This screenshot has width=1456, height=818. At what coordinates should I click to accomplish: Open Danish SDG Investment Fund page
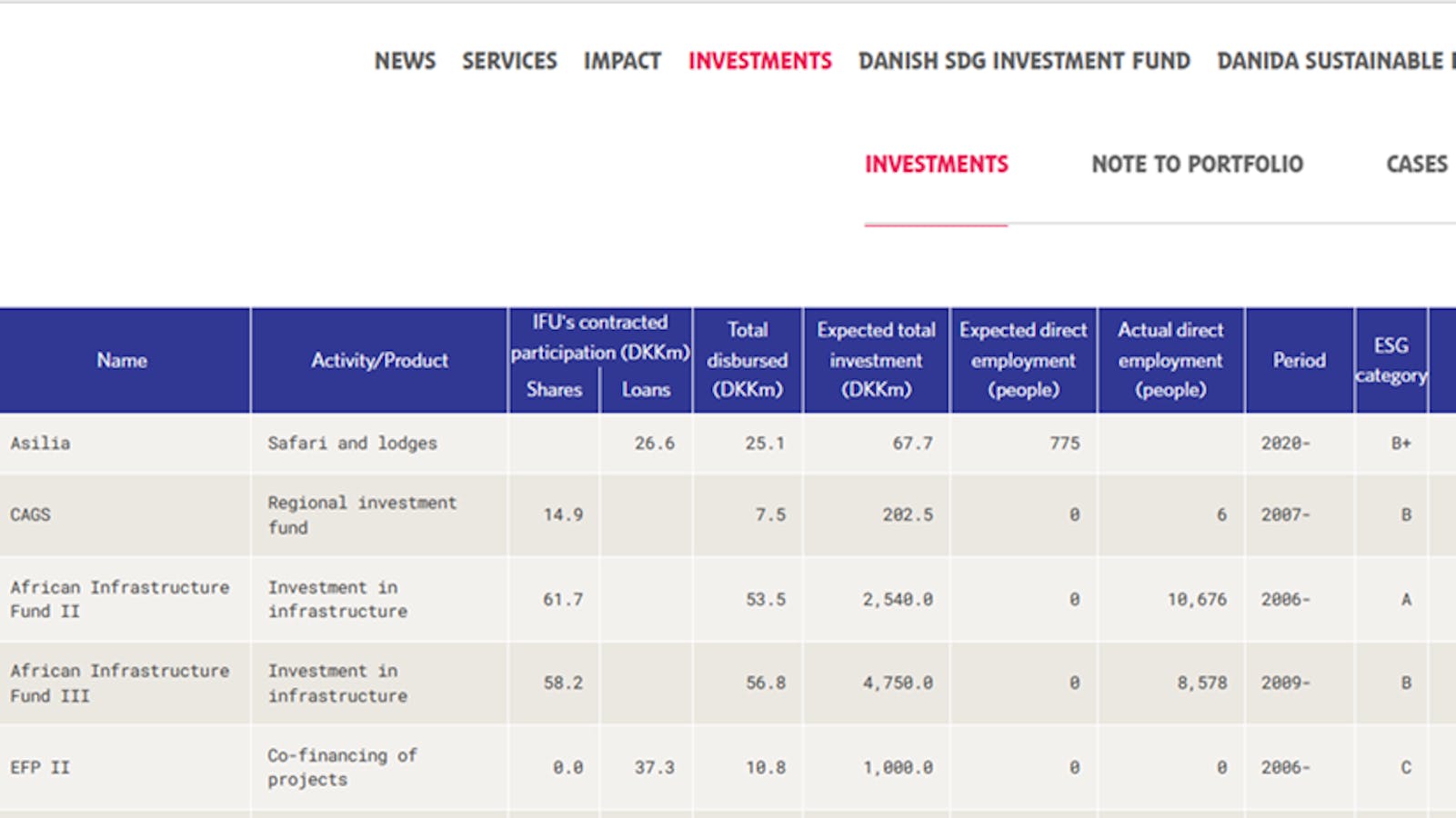coord(1024,61)
